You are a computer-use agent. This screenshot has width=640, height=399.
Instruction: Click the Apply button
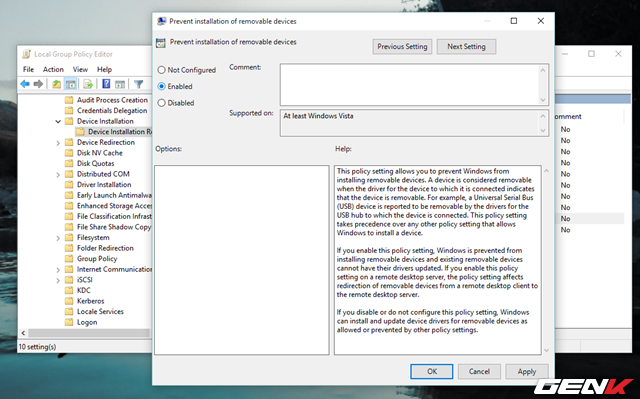click(527, 371)
